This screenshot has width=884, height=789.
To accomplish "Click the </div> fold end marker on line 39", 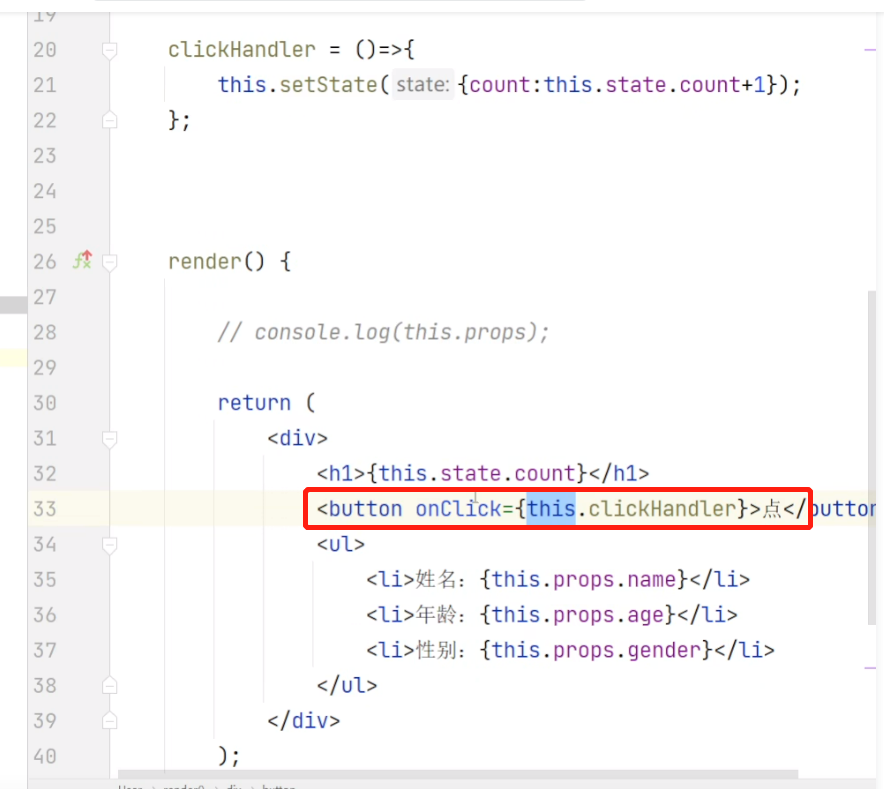I will coord(109,721).
